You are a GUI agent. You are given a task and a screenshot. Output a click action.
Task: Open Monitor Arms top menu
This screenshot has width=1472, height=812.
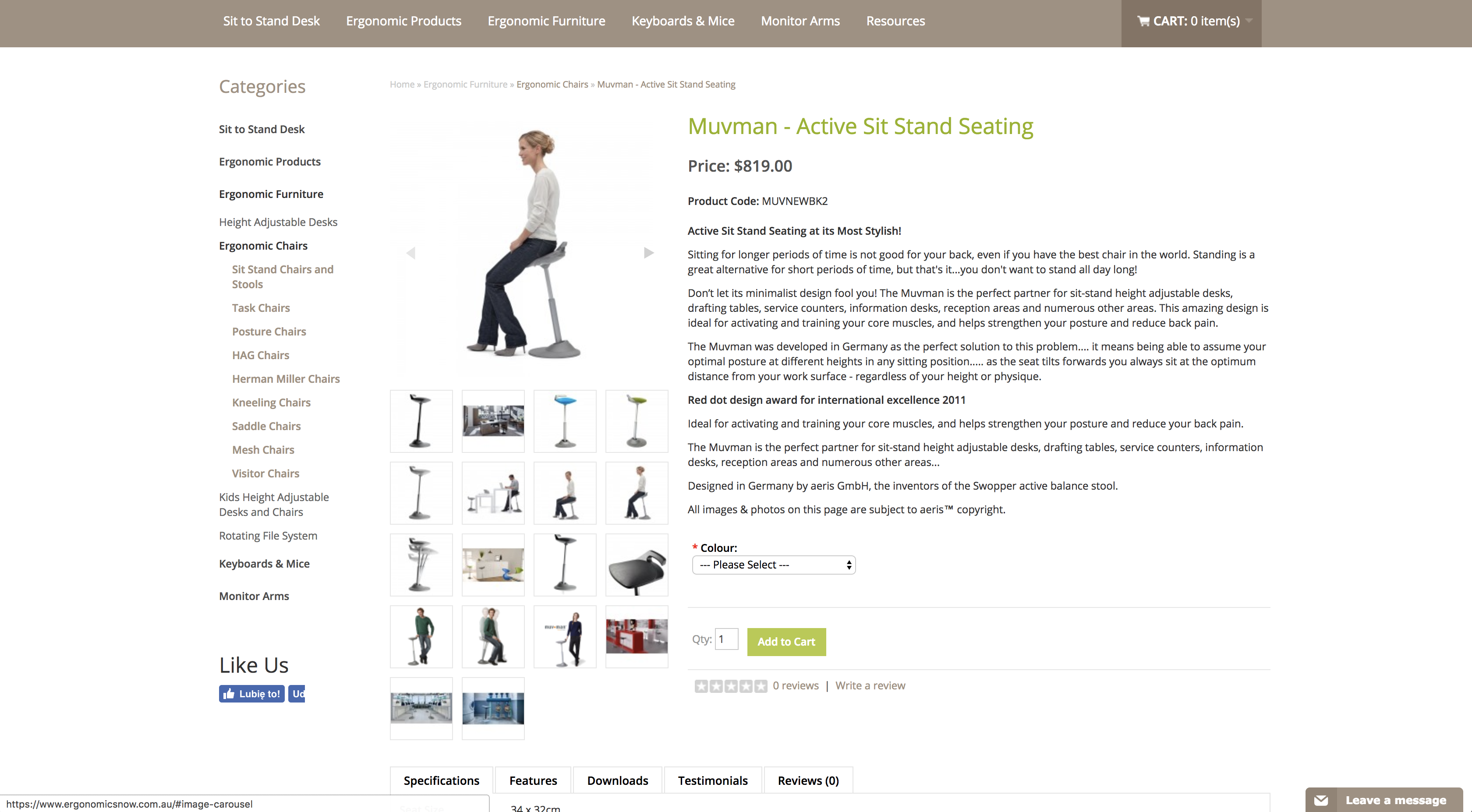pyautogui.click(x=800, y=21)
